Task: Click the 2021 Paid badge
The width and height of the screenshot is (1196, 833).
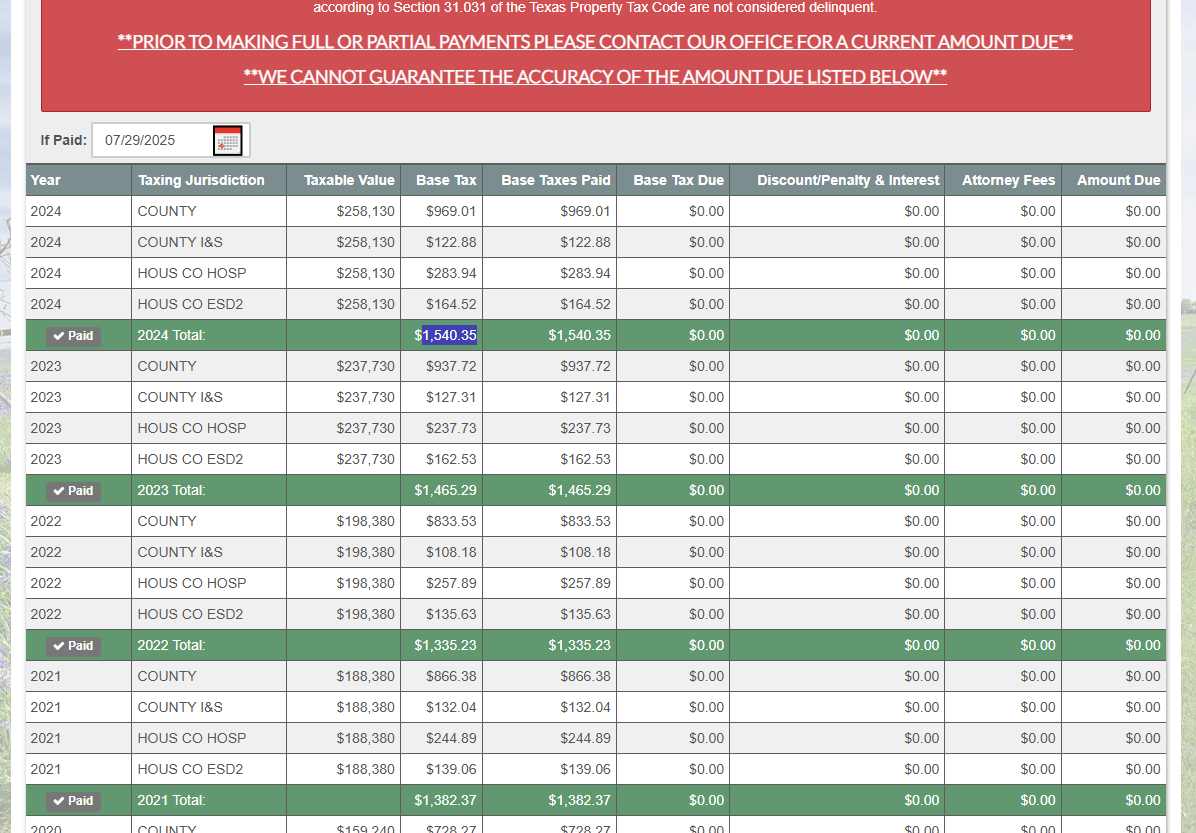Action: (x=73, y=801)
